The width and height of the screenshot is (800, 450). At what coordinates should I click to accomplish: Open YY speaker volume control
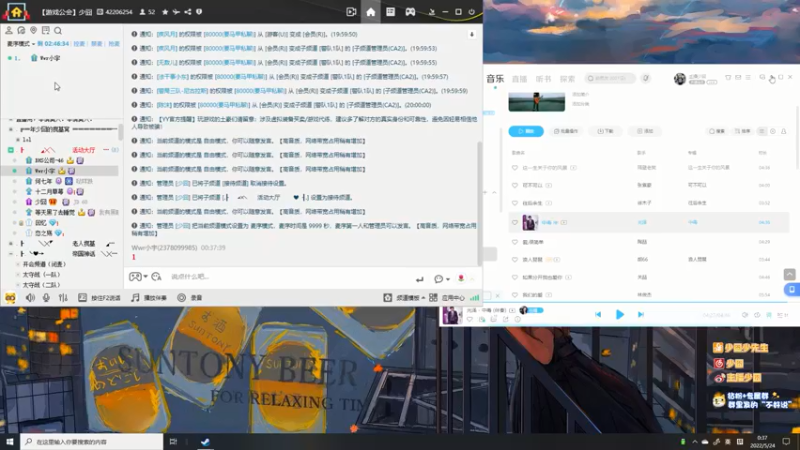30,297
